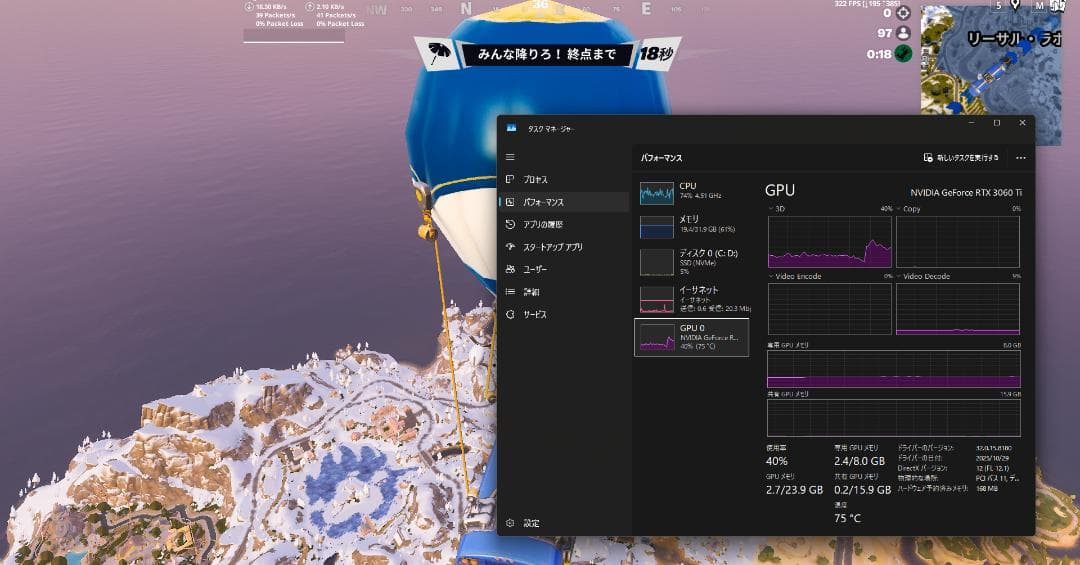1080x565 pixels.
Task: Click the 18秒 countdown on the banner
Action: click(x=655, y=53)
